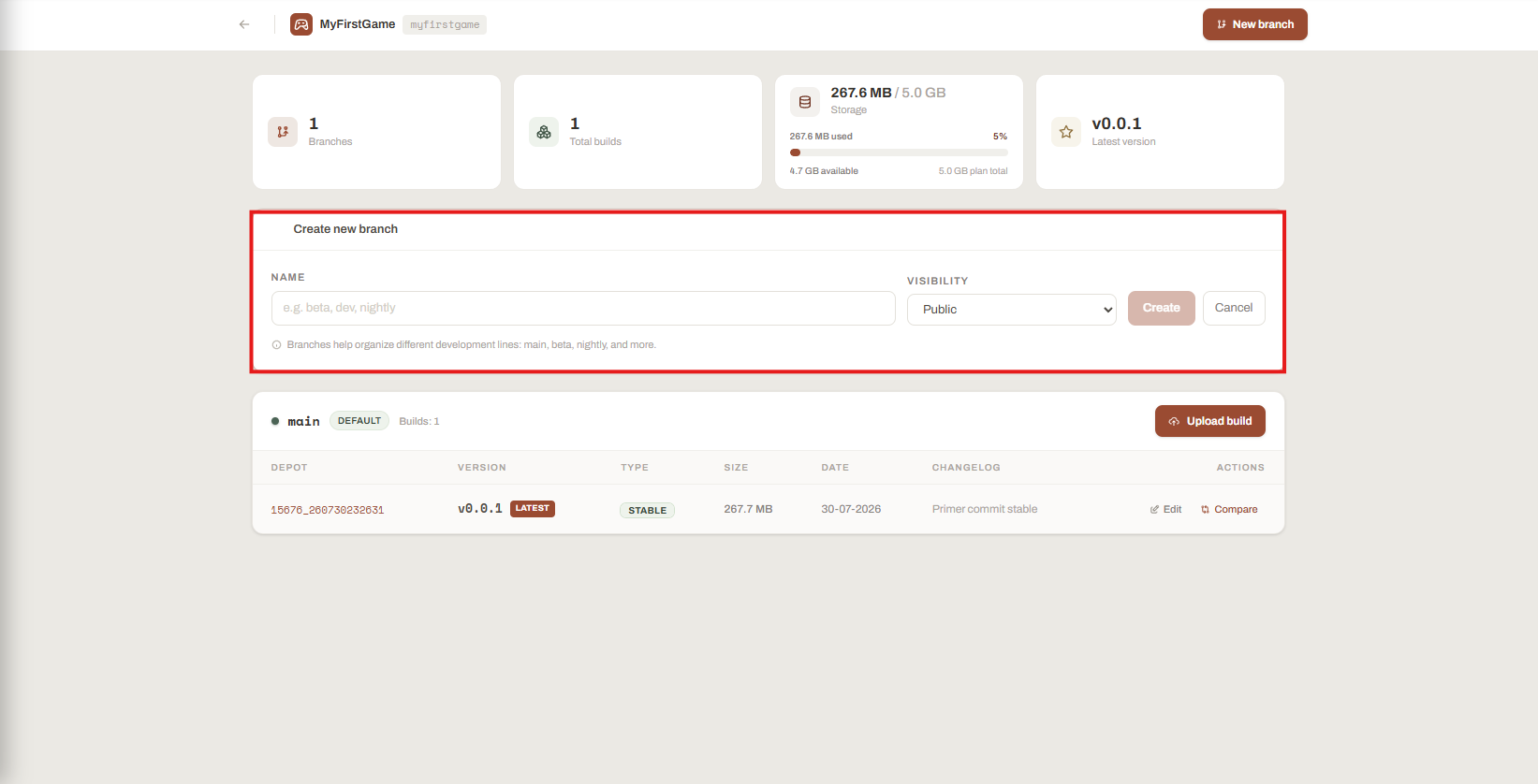Image resolution: width=1538 pixels, height=784 pixels.
Task: Click the Storage database icon
Action: pyautogui.click(x=805, y=102)
